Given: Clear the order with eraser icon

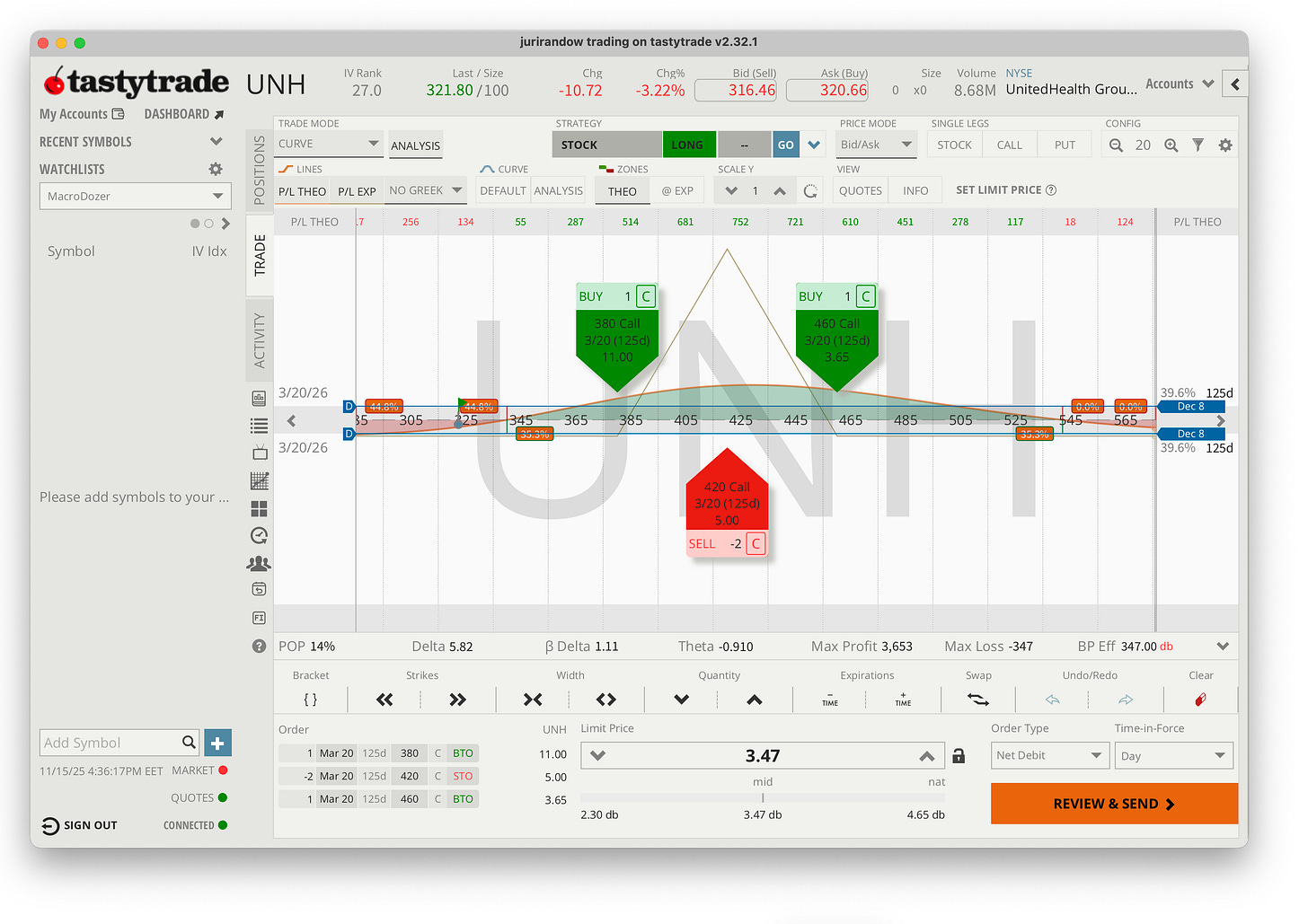Looking at the screenshot, I should point(1200,700).
